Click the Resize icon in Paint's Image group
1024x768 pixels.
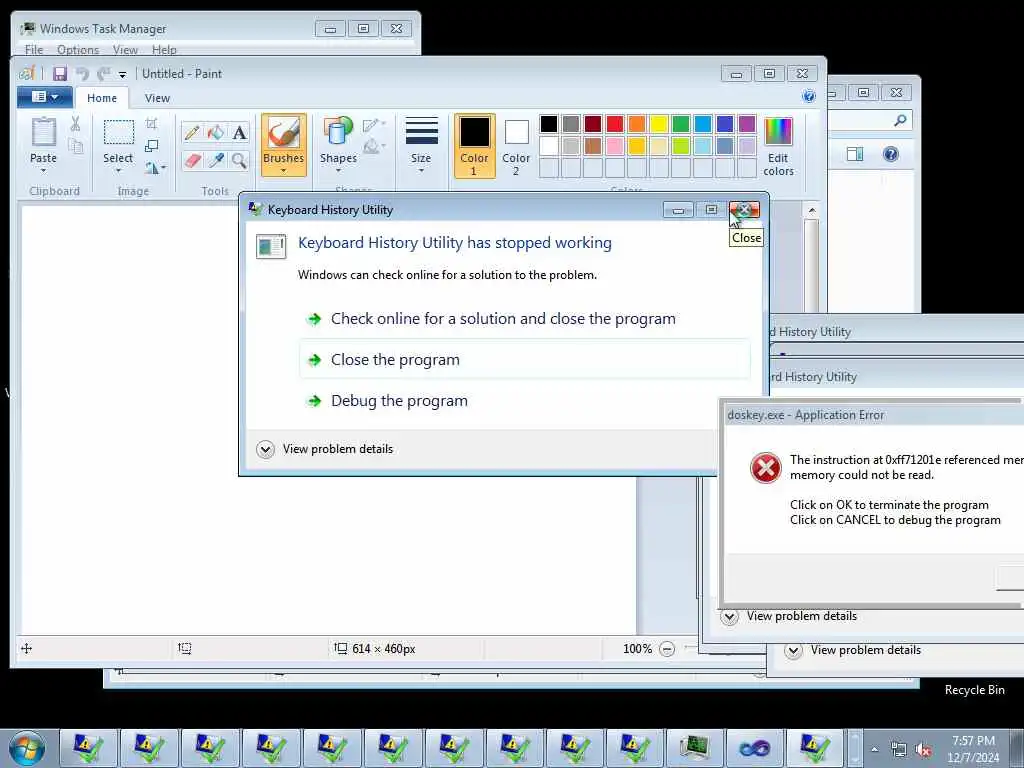152,146
